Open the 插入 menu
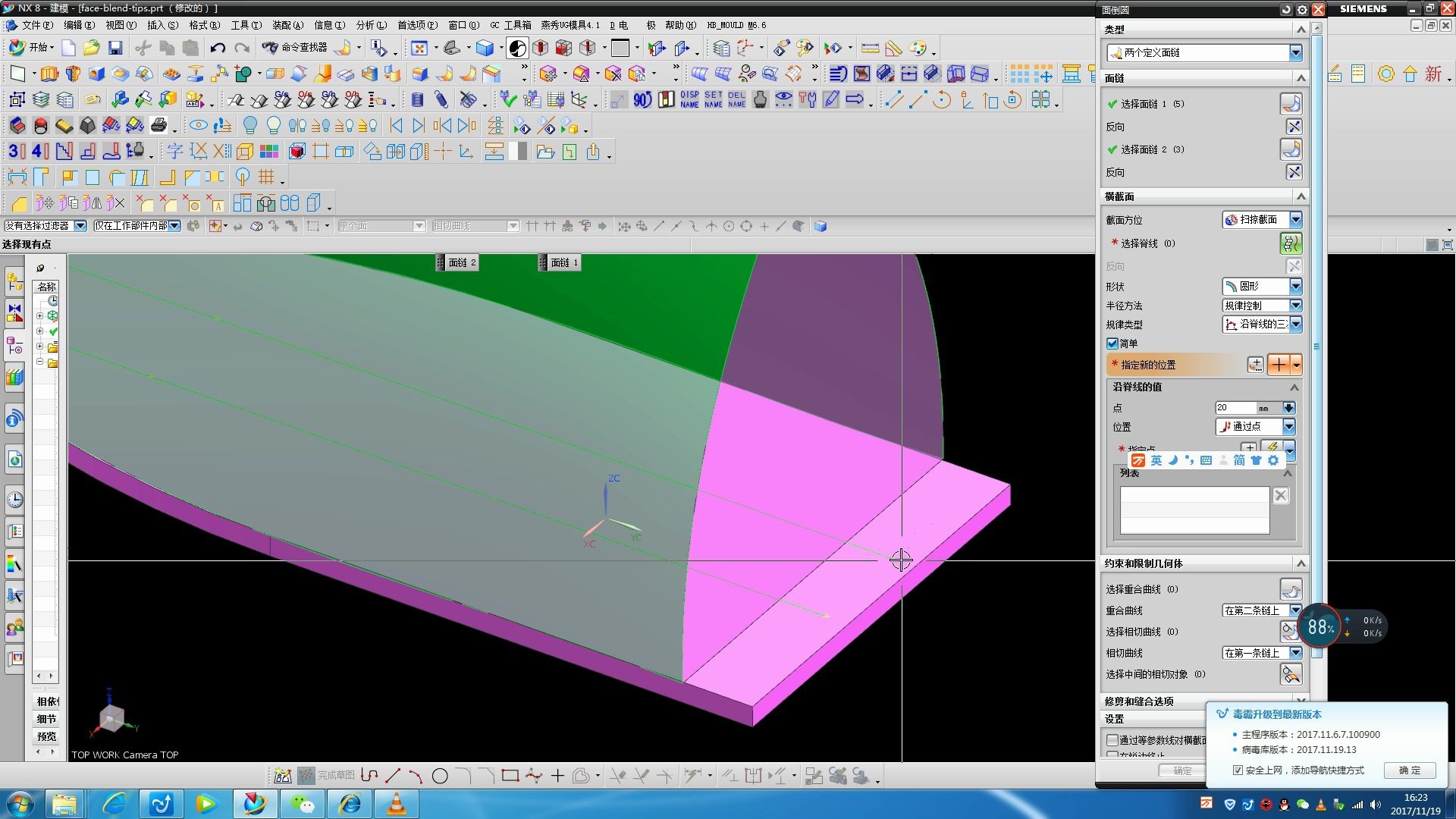 pos(162,25)
